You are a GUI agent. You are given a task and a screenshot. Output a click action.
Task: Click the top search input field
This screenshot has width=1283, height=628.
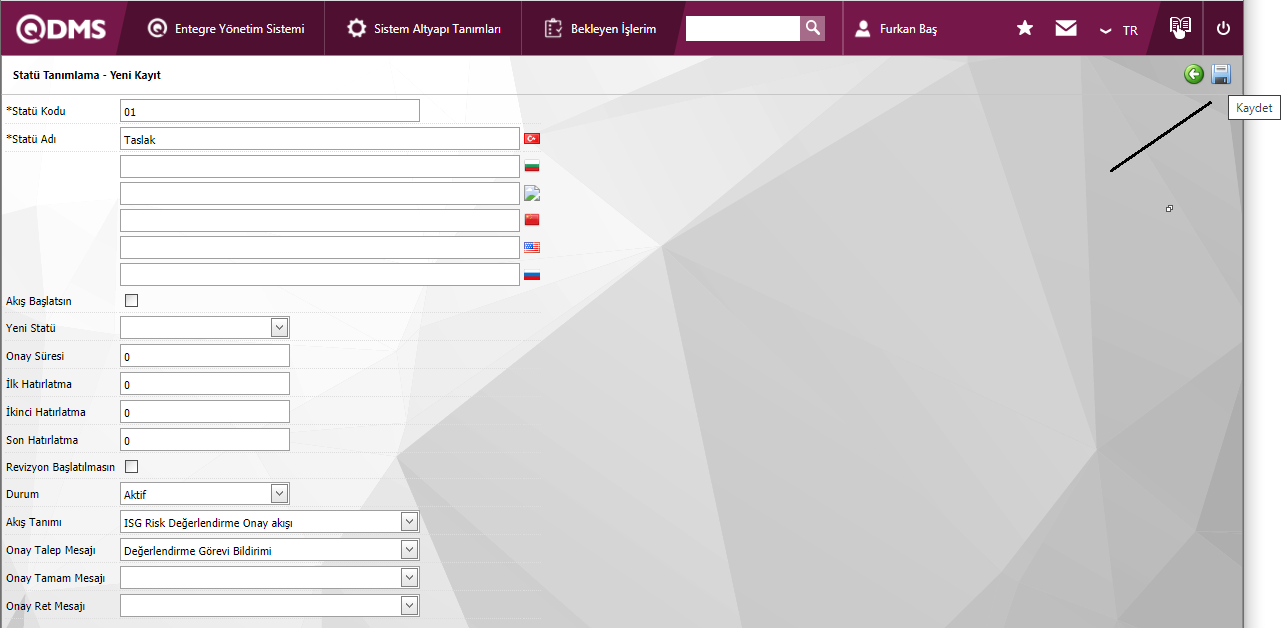click(x=743, y=28)
